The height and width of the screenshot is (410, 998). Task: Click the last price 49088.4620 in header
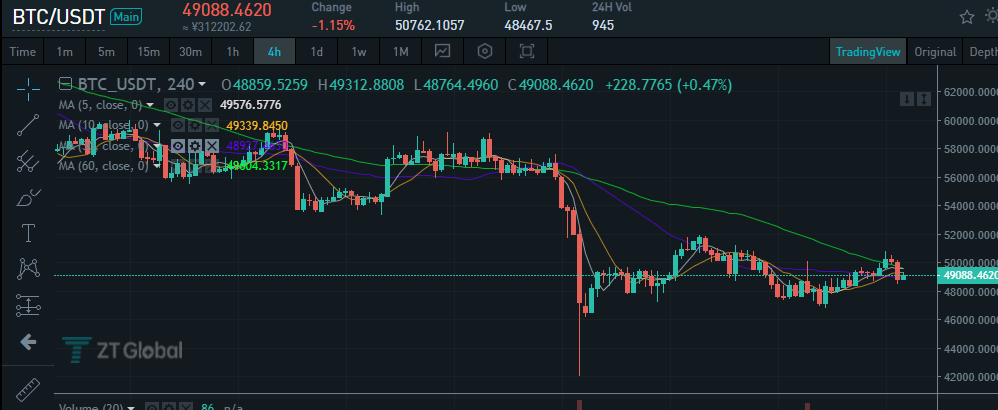pyautogui.click(x=227, y=10)
